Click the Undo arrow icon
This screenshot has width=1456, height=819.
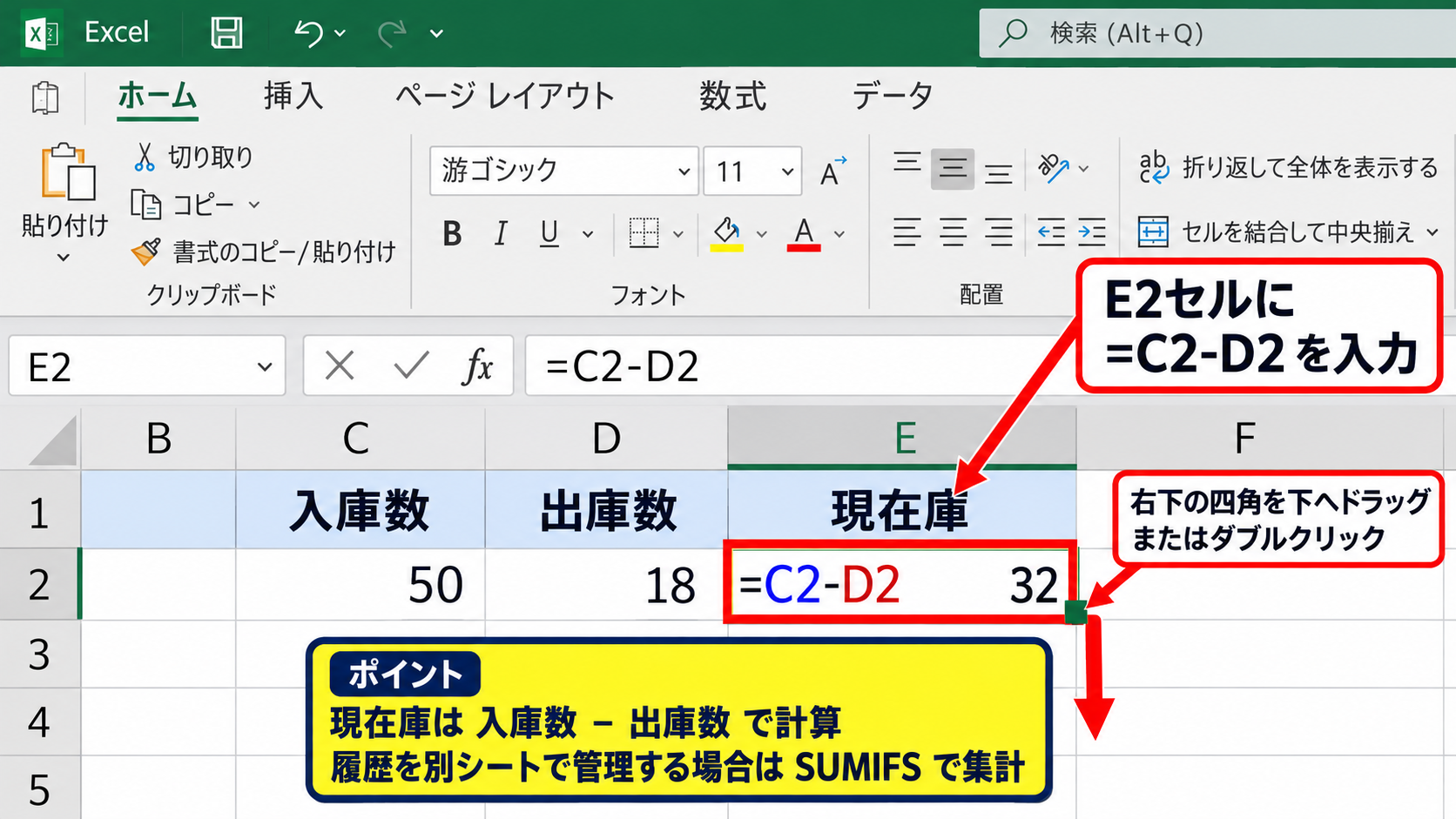pos(308,33)
